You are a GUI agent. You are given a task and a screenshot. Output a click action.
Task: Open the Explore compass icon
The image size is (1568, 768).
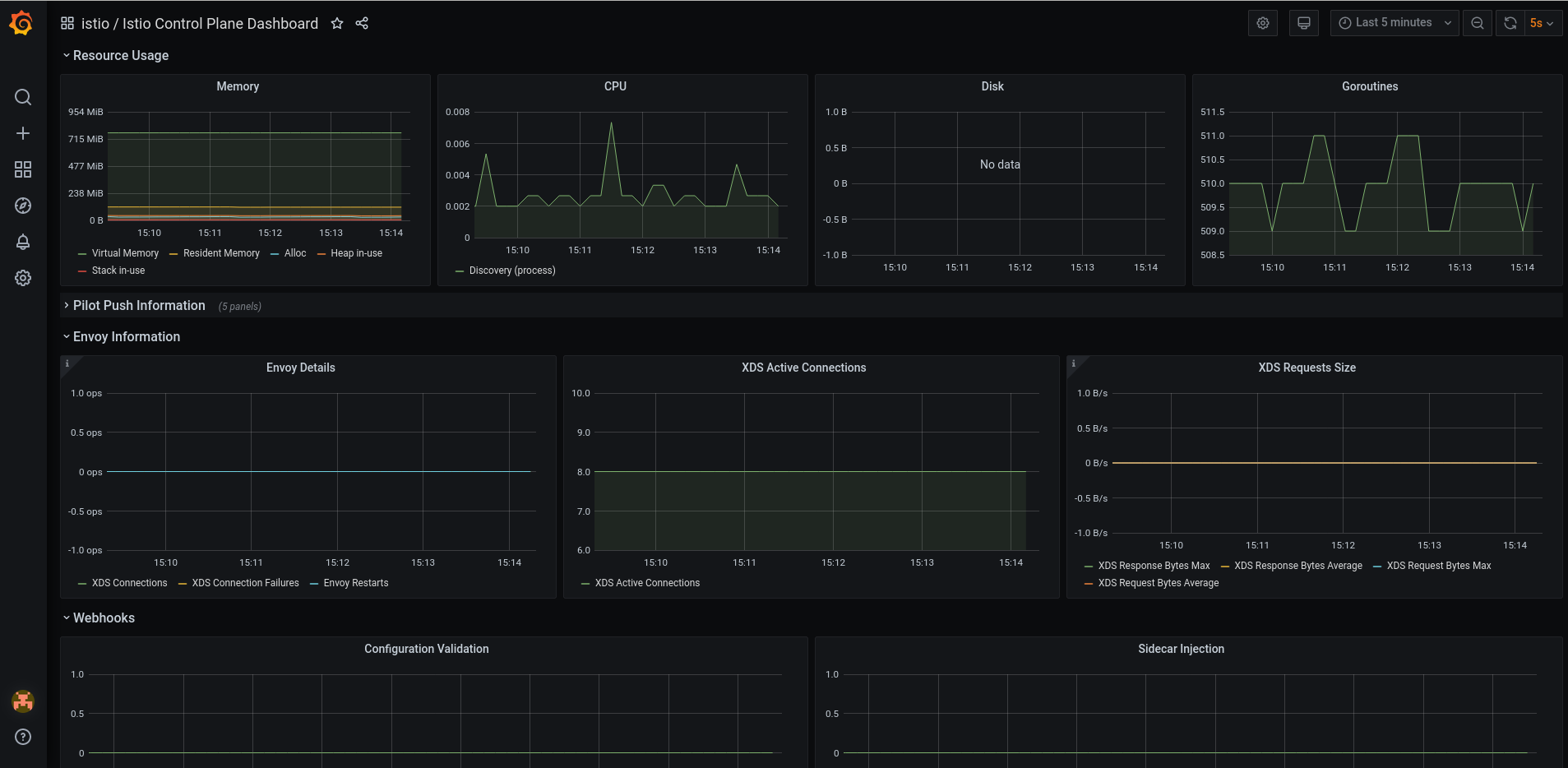point(23,206)
